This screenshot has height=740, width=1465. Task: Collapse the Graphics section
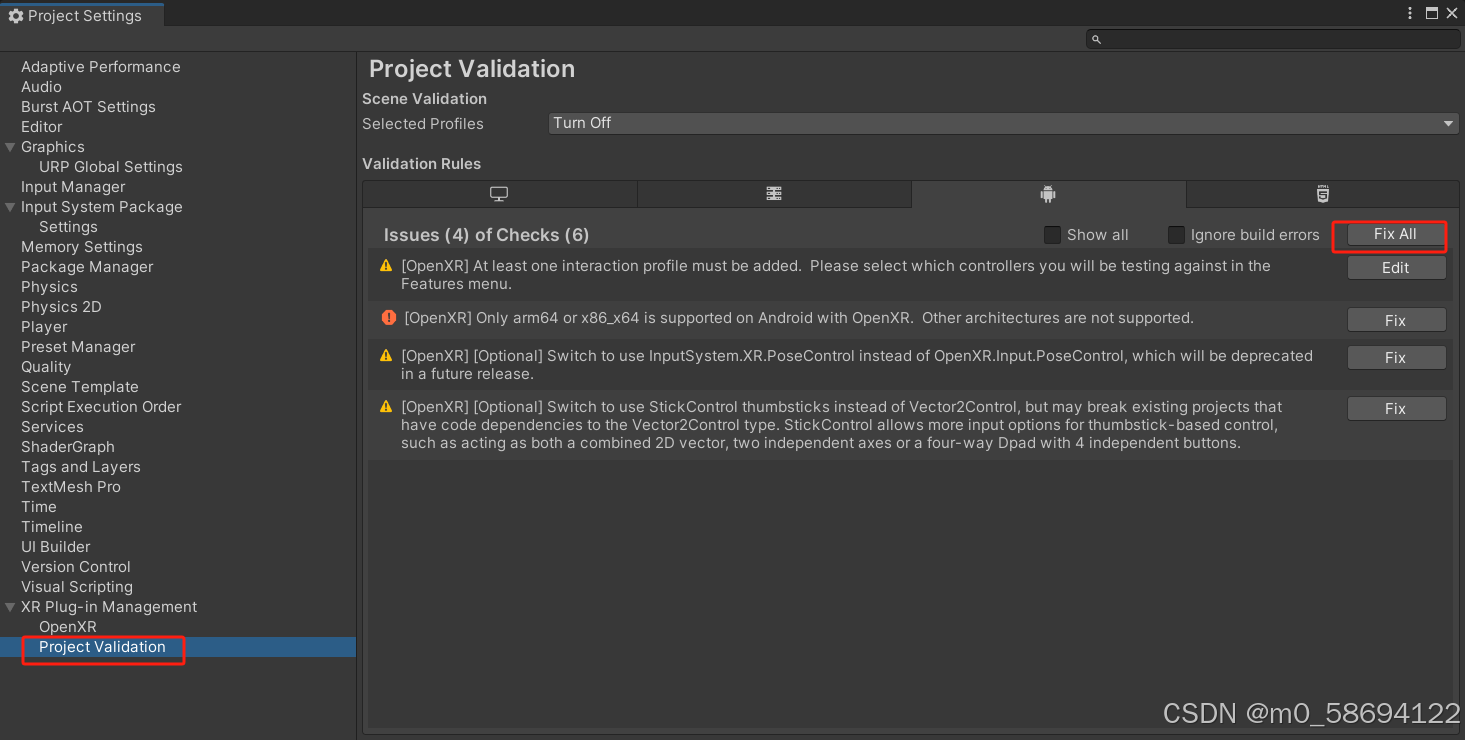(x=9, y=146)
